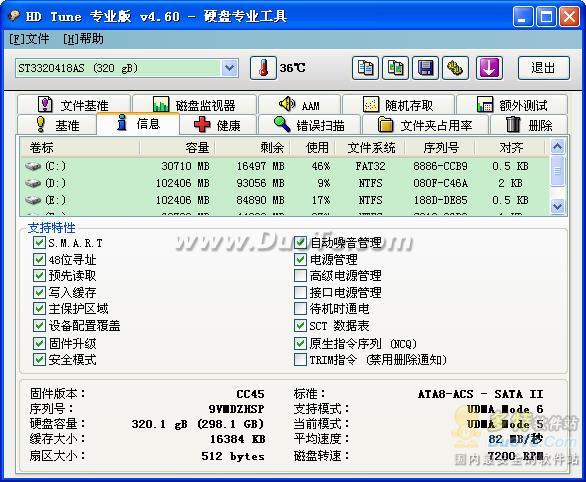
Task: Toggle the S.M.A.R.T checkbox
Action: [x=39, y=243]
